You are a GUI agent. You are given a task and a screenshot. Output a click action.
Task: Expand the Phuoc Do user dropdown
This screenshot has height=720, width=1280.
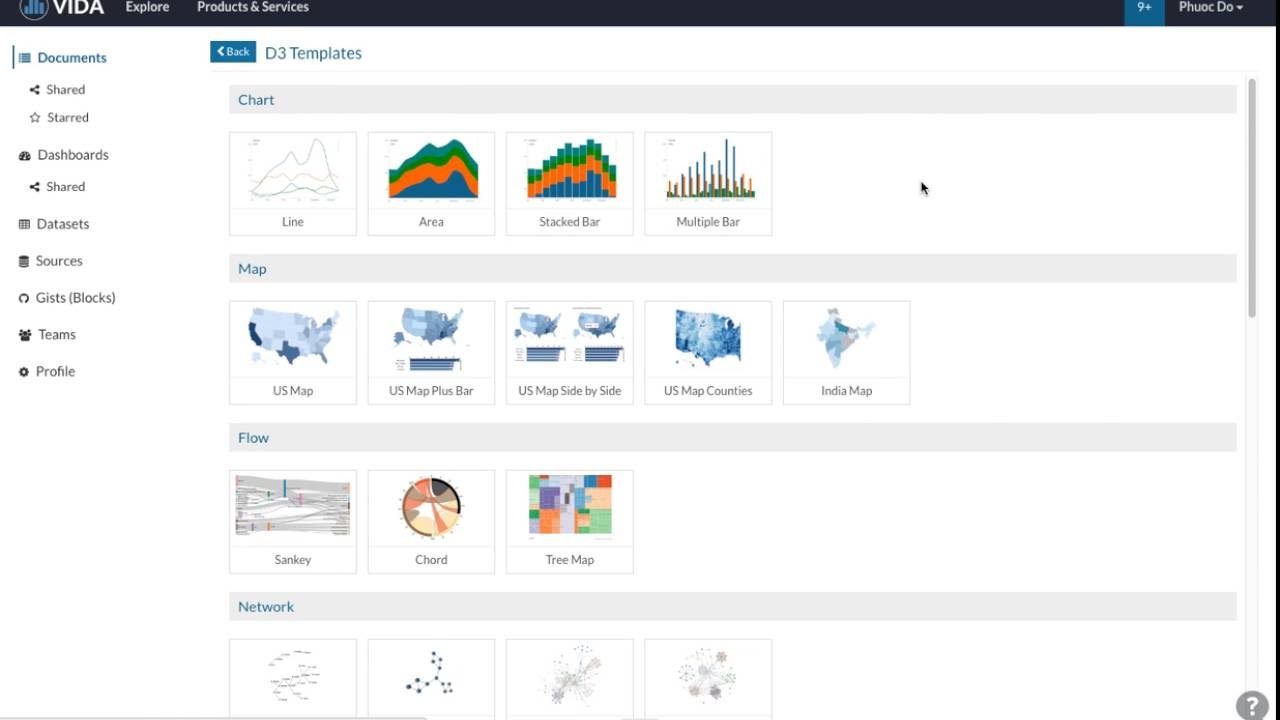[1211, 8]
